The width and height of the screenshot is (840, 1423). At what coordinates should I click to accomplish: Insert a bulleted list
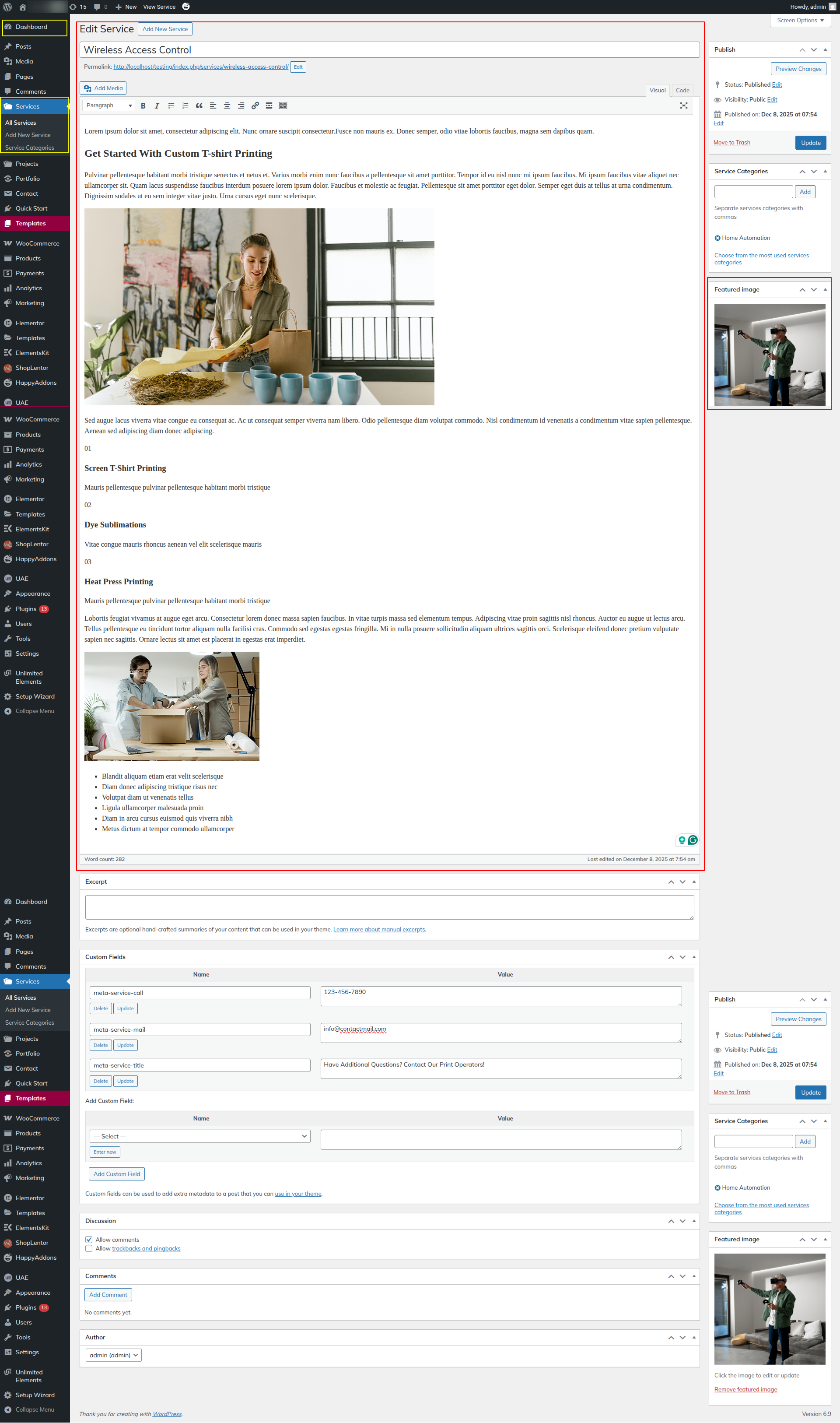171,106
